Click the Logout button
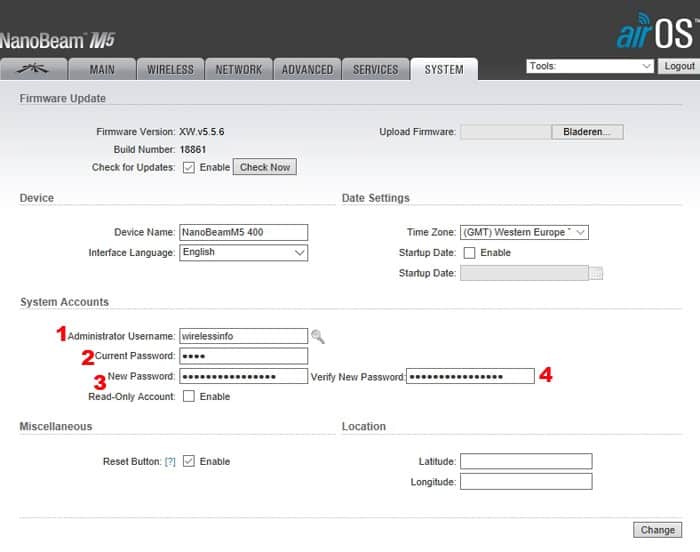This screenshot has height=552, width=700. coord(679,66)
